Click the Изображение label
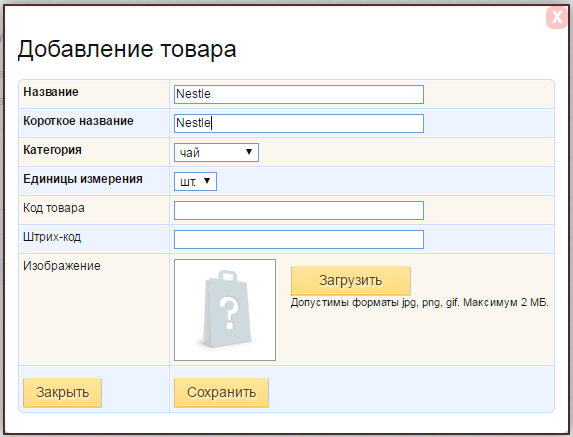573x437 pixels. pyautogui.click(x=62, y=266)
